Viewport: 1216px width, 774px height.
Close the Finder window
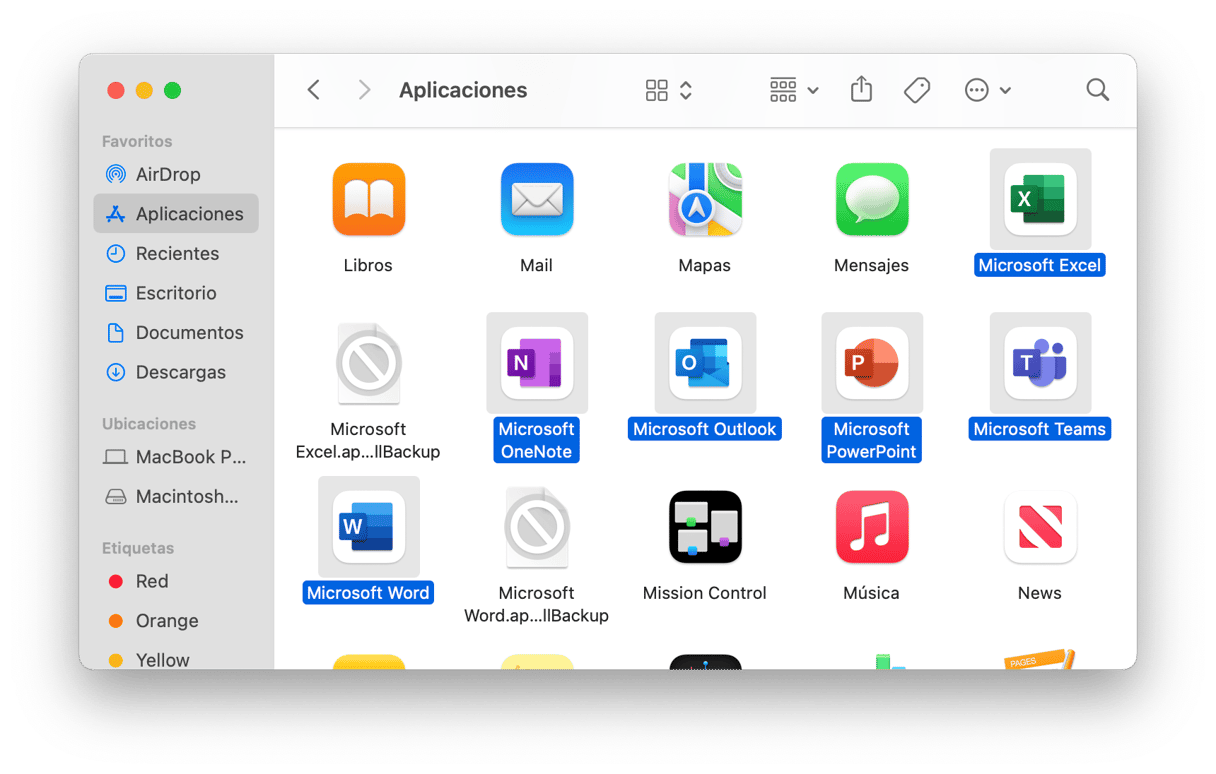coord(116,90)
